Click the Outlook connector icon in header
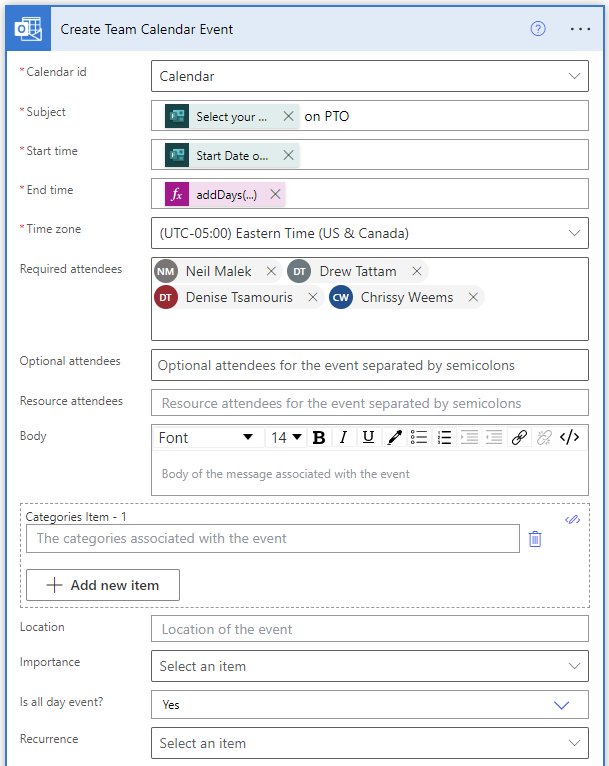Viewport: 609px width, 766px height. tap(28, 29)
